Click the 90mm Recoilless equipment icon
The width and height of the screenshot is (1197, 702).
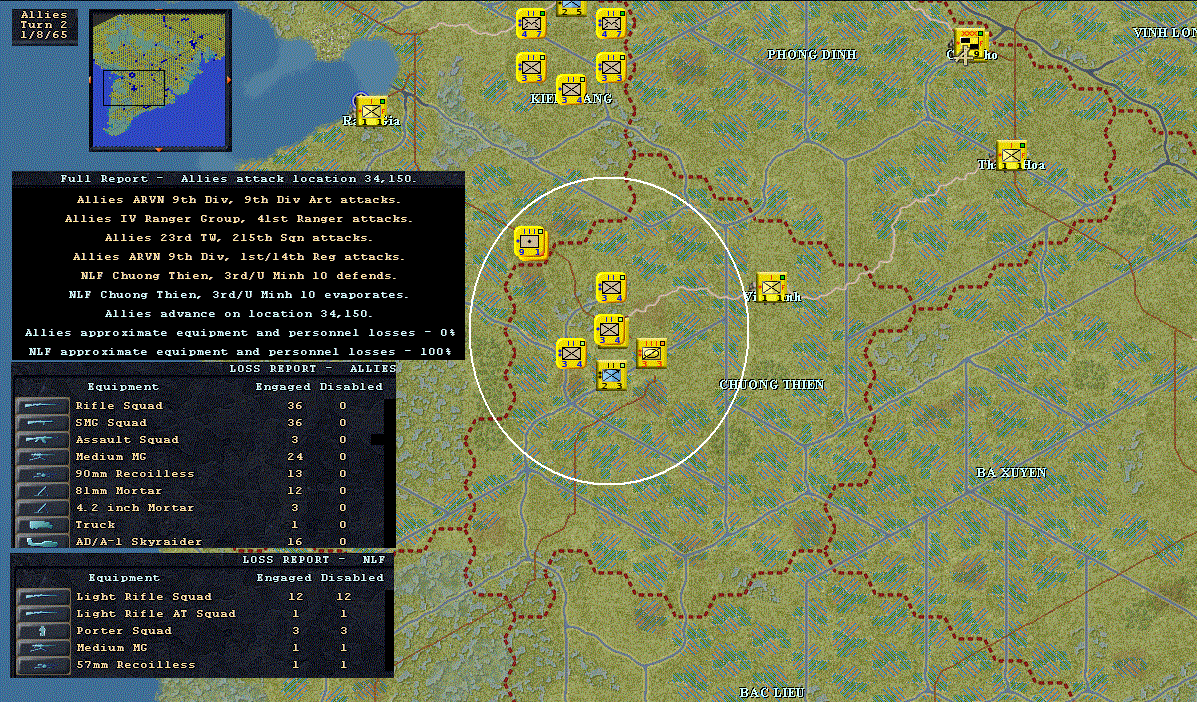(43, 473)
